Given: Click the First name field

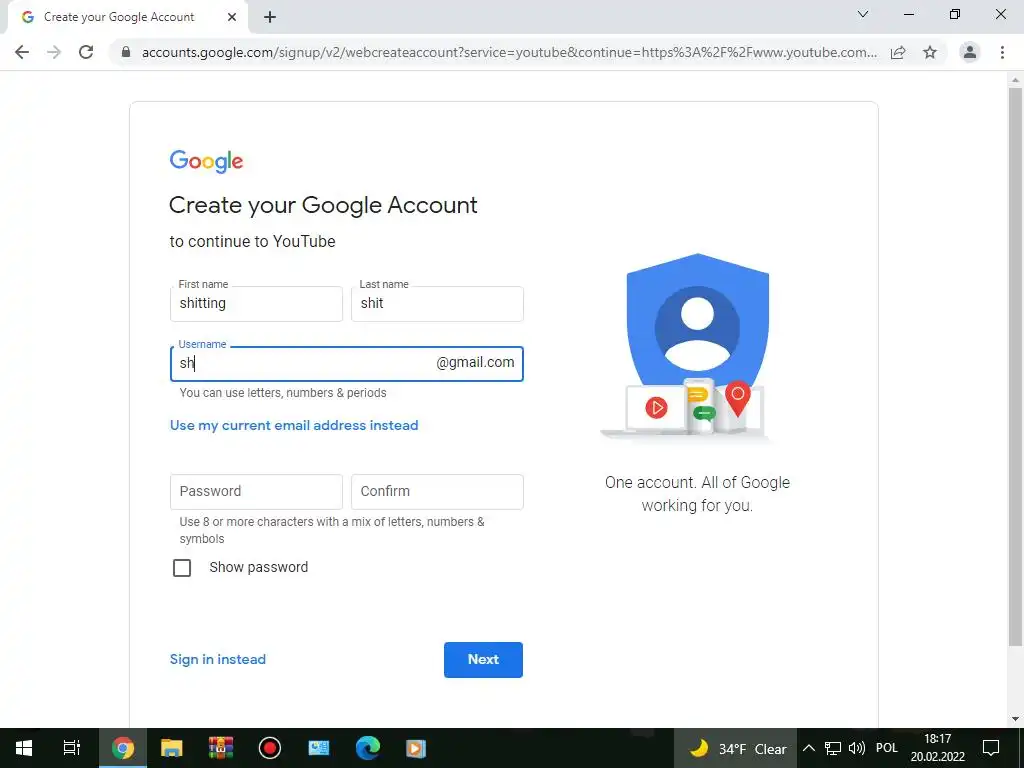Looking at the screenshot, I should 256,304.
